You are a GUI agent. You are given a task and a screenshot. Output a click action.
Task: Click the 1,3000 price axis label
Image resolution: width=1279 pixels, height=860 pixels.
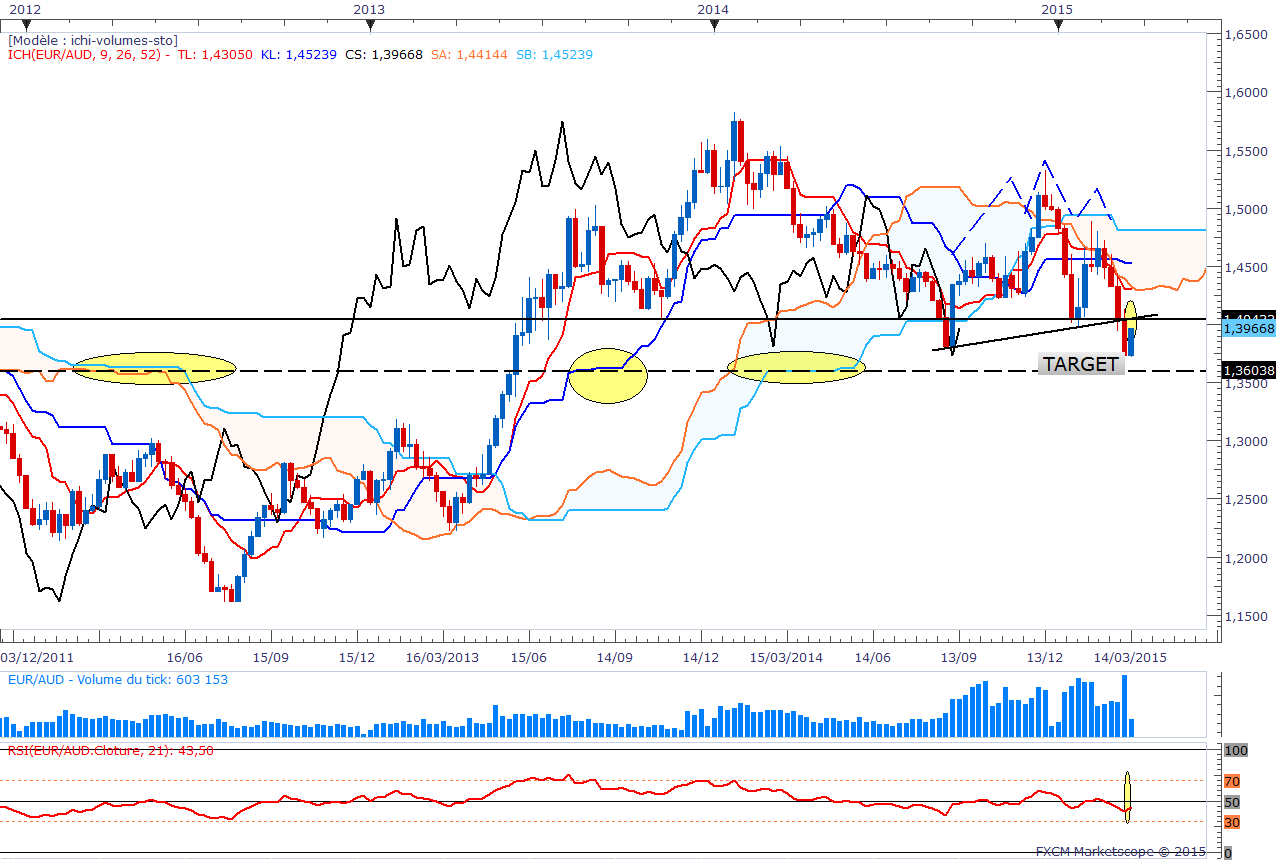click(1248, 442)
